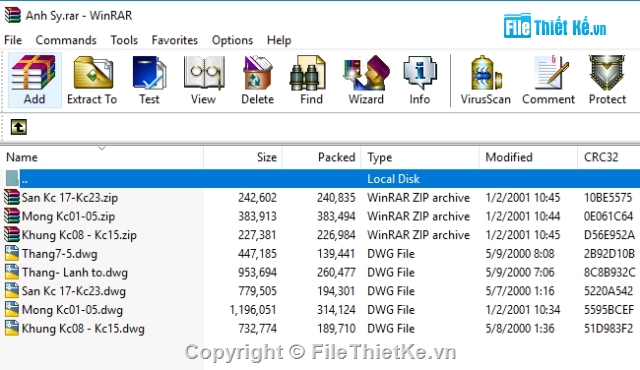Click CRC32 value D56E952A
Viewport: 640px width, 370px height.
609,235
